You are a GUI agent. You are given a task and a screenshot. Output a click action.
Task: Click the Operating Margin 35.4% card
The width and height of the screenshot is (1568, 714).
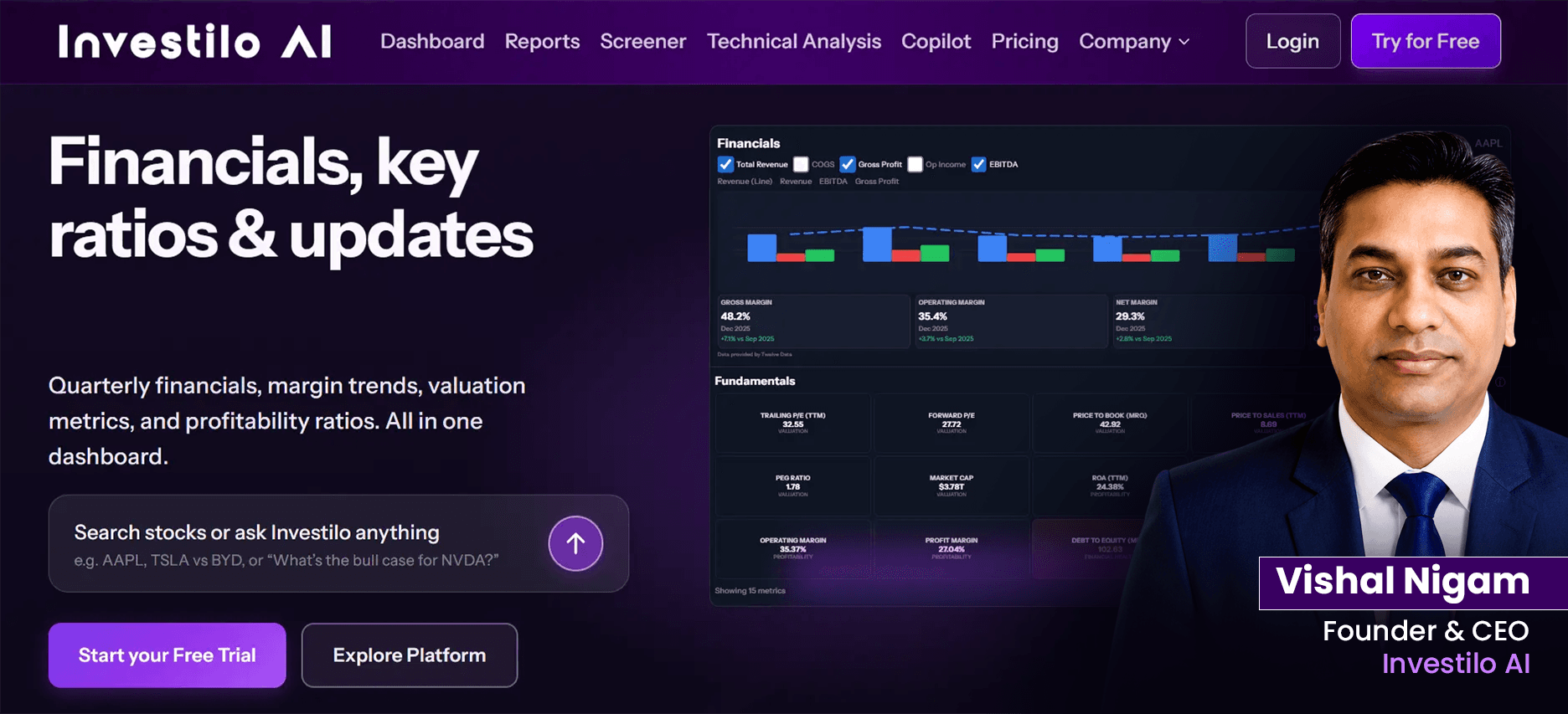1011,321
